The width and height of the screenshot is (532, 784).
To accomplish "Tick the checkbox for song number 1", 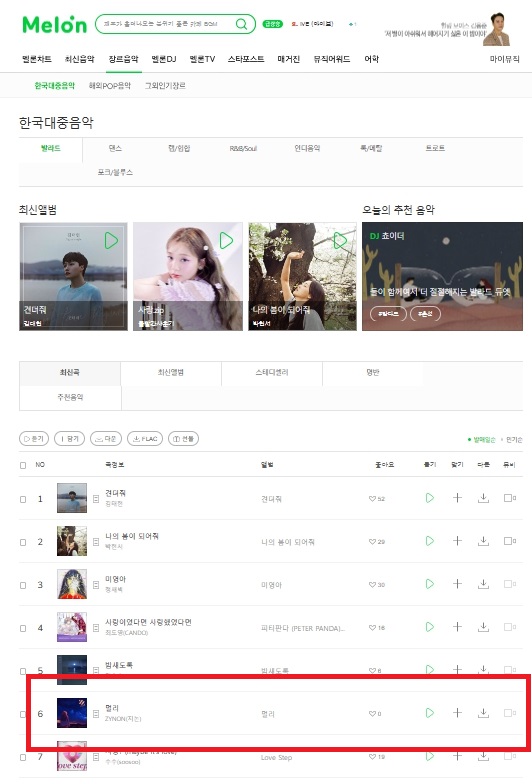I will click(23, 500).
